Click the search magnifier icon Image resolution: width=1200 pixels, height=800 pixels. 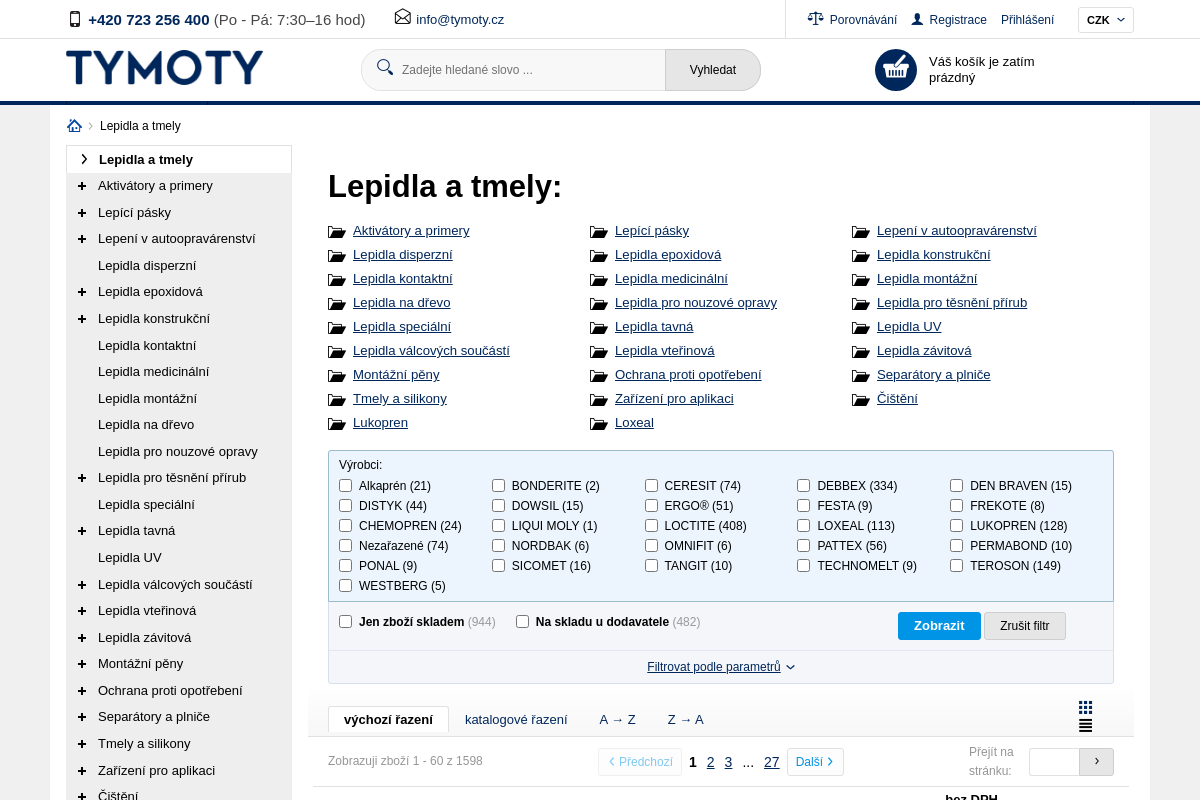click(385, 67)
